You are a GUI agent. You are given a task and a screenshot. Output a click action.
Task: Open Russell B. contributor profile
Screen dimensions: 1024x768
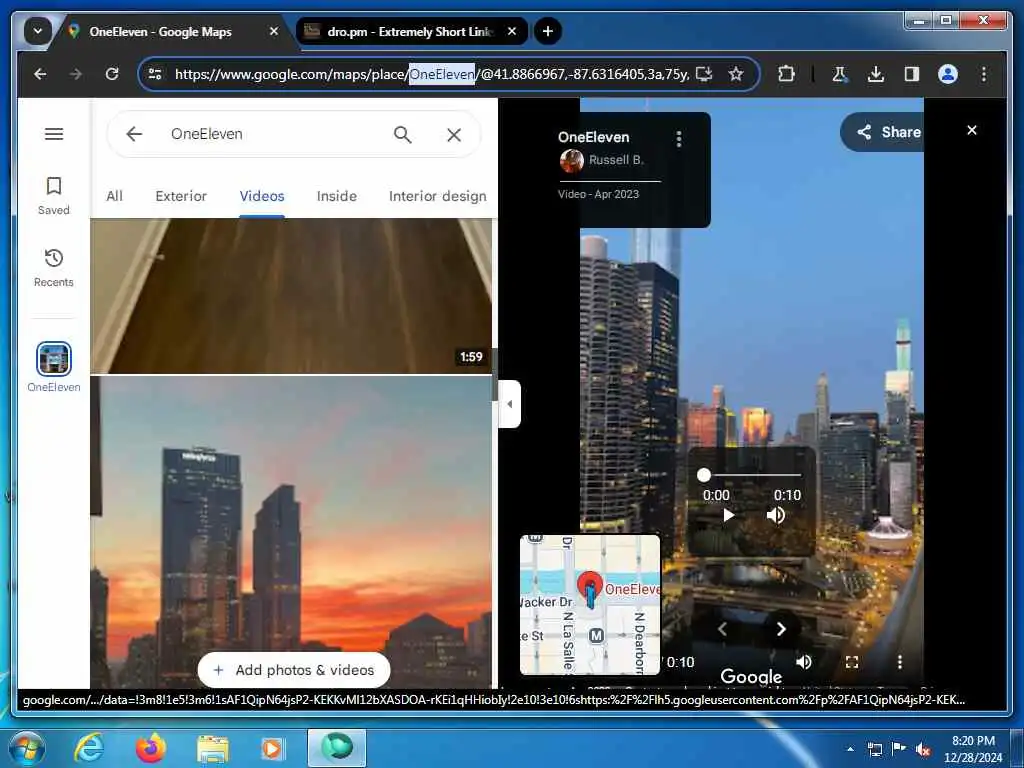coord(602,160)
